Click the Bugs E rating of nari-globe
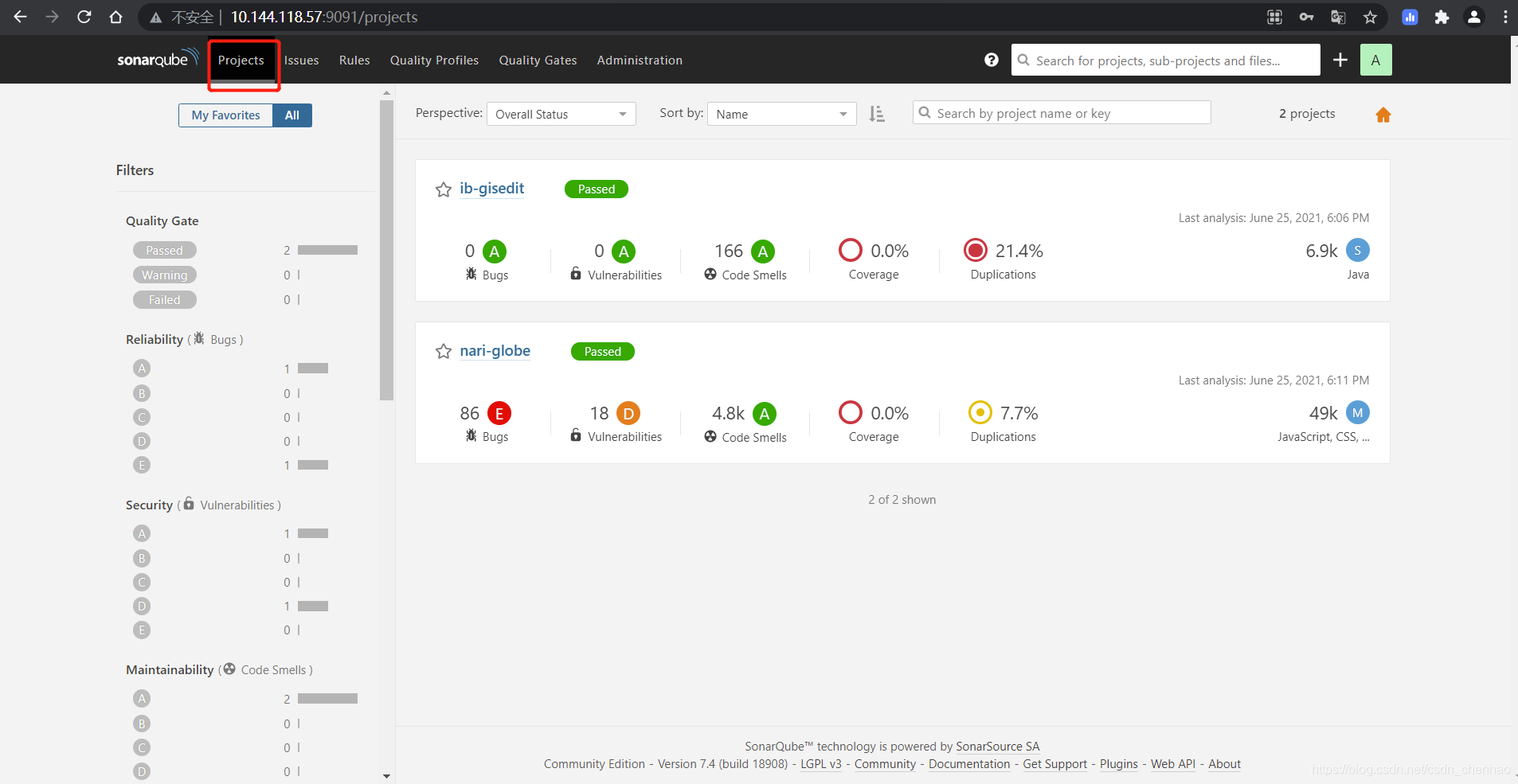The image size is (1518, 784). point(499,413)
